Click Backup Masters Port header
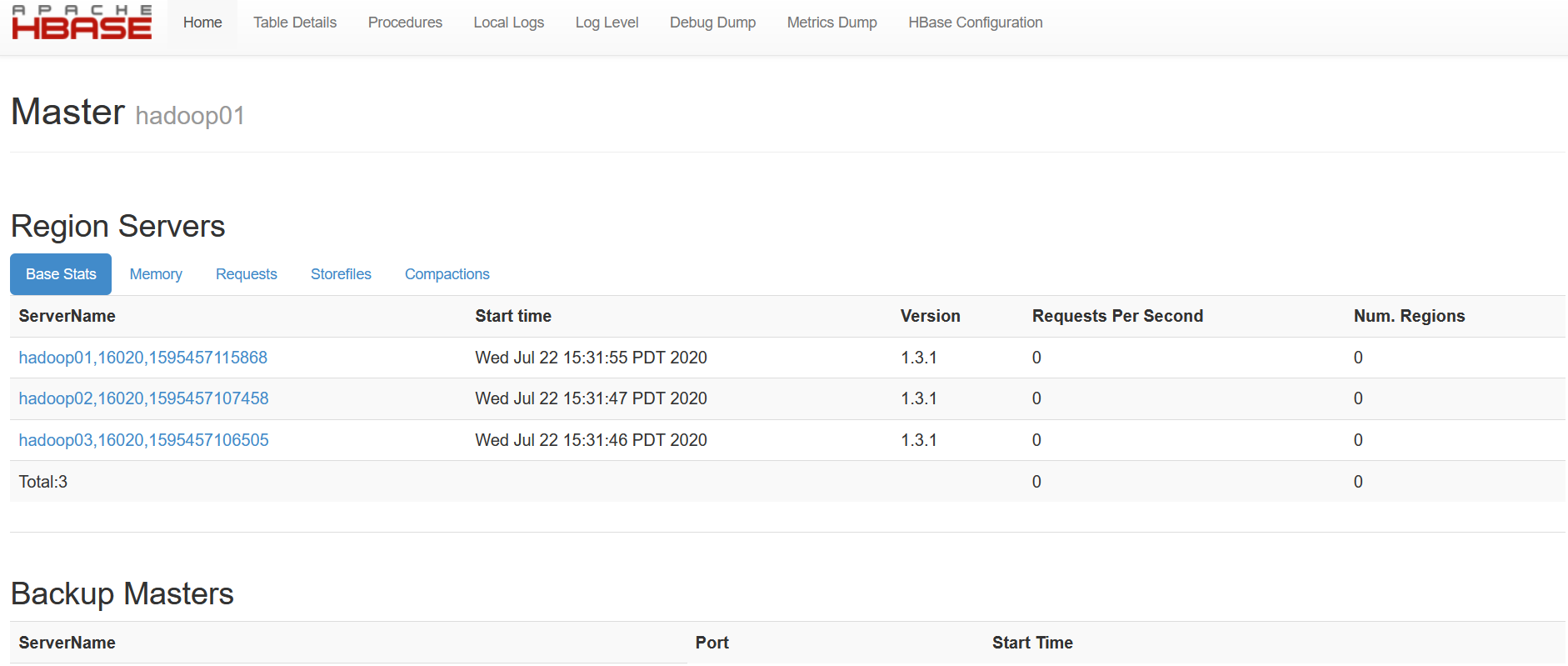1568x666 pixels. click(x=712, y=643)
